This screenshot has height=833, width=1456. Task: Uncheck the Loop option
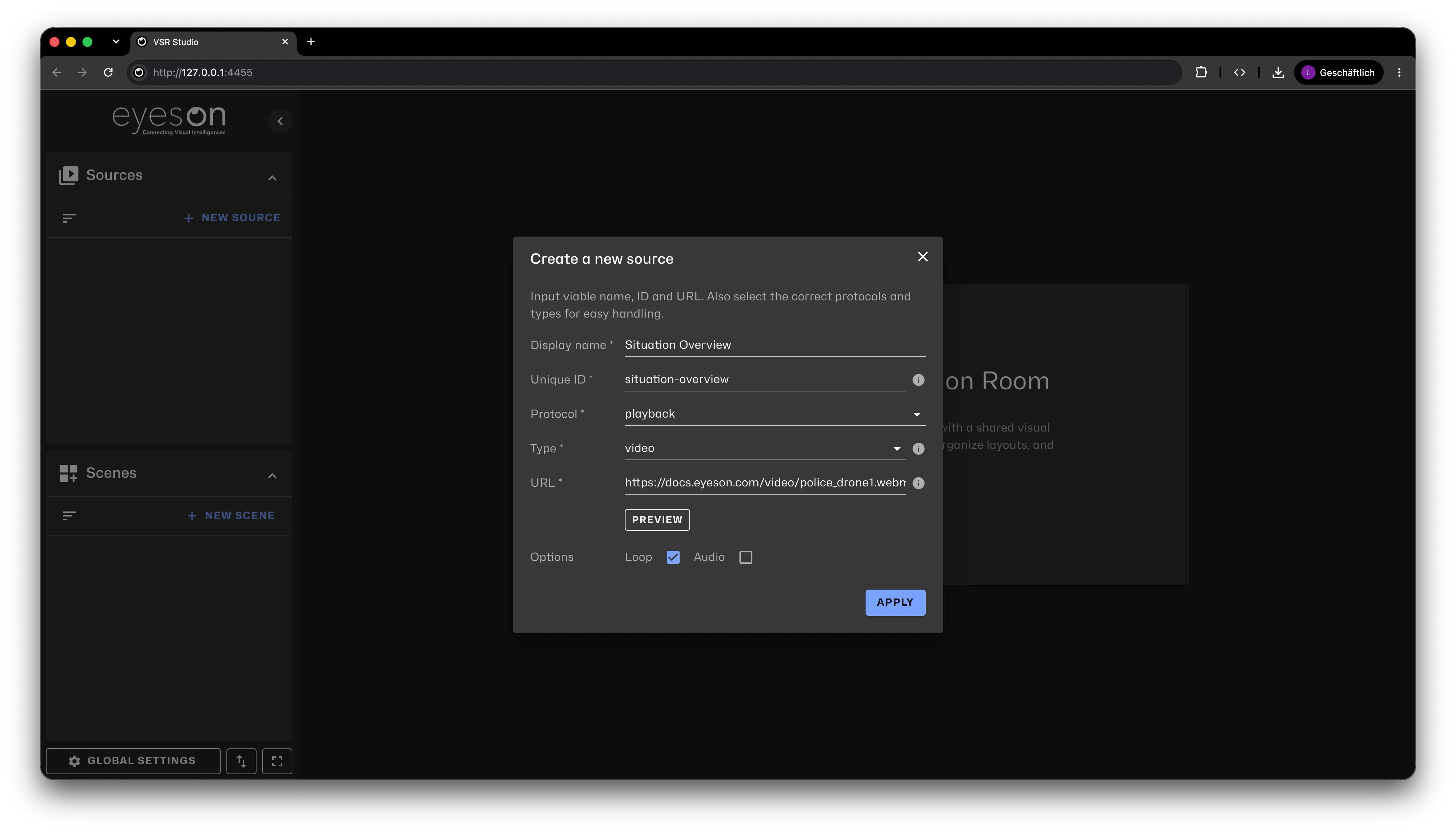pyautogui.click(x=672, y=557)
